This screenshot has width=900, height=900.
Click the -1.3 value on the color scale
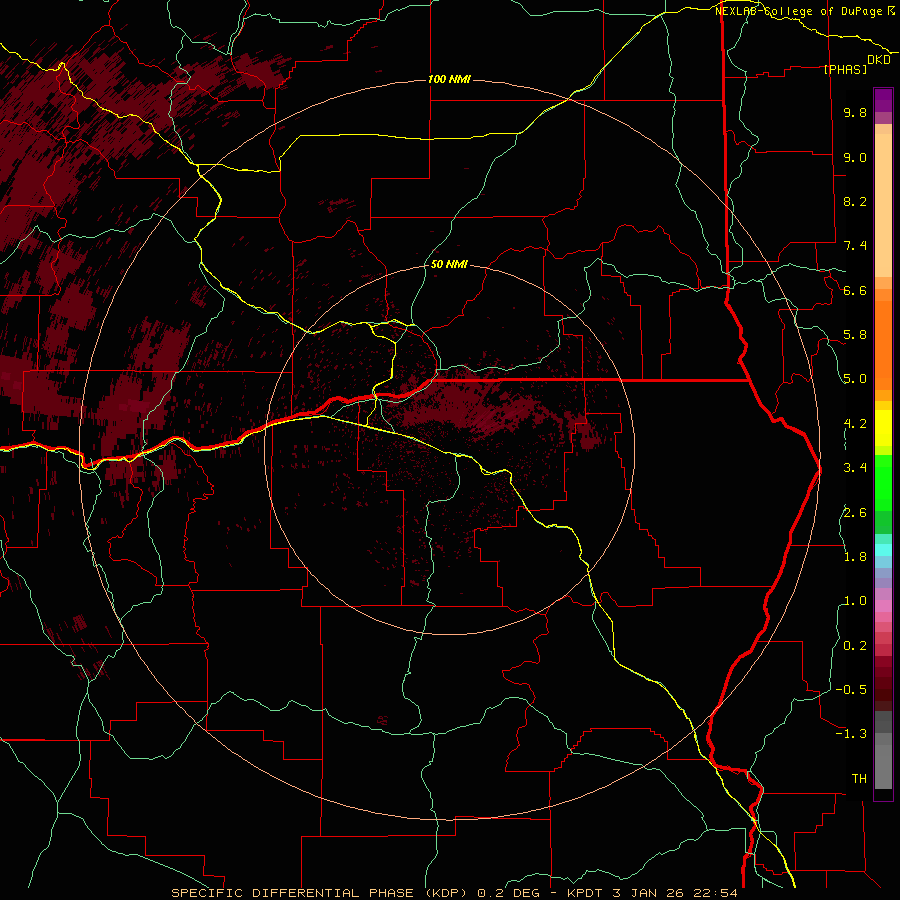point(851,734)
